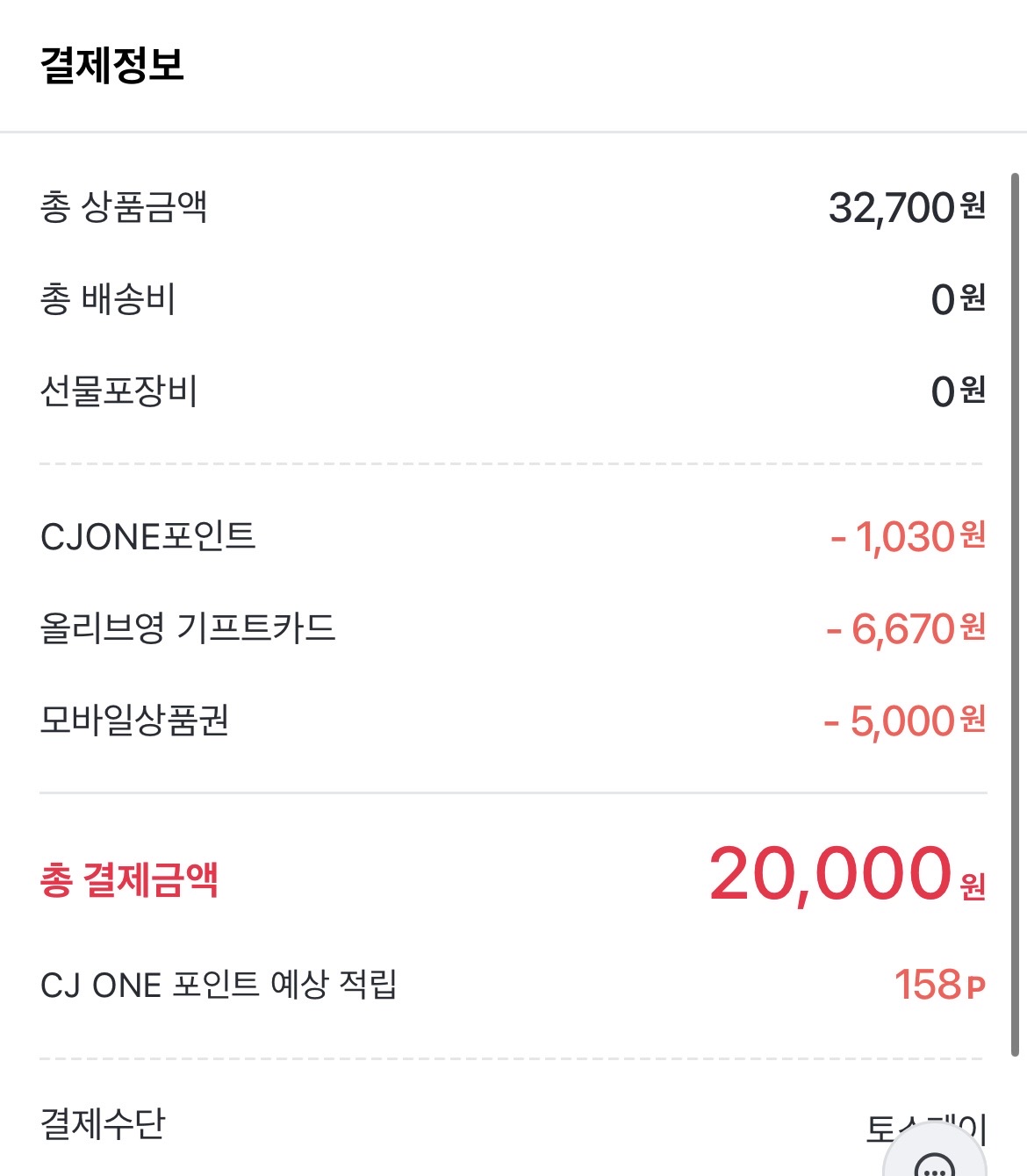This screenshot has height=1176, width=1027.
Task: Click the -5,000원 mobile voucher deduction
Action: pyautogui.click(x=904, y=721)
